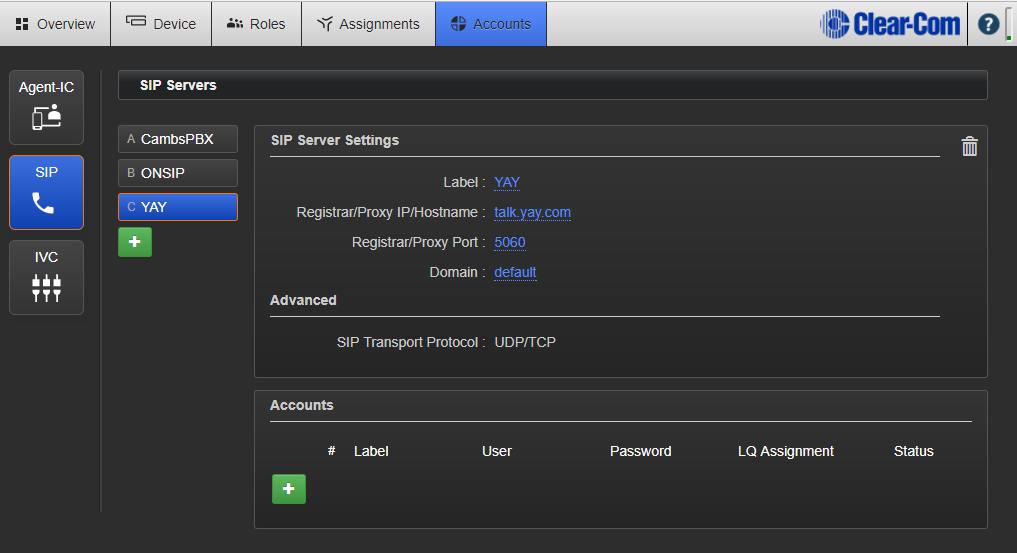Viewport: 1017px width, 553px height.
Task: Add new account with plus button
Action: [x=289, y=489]
